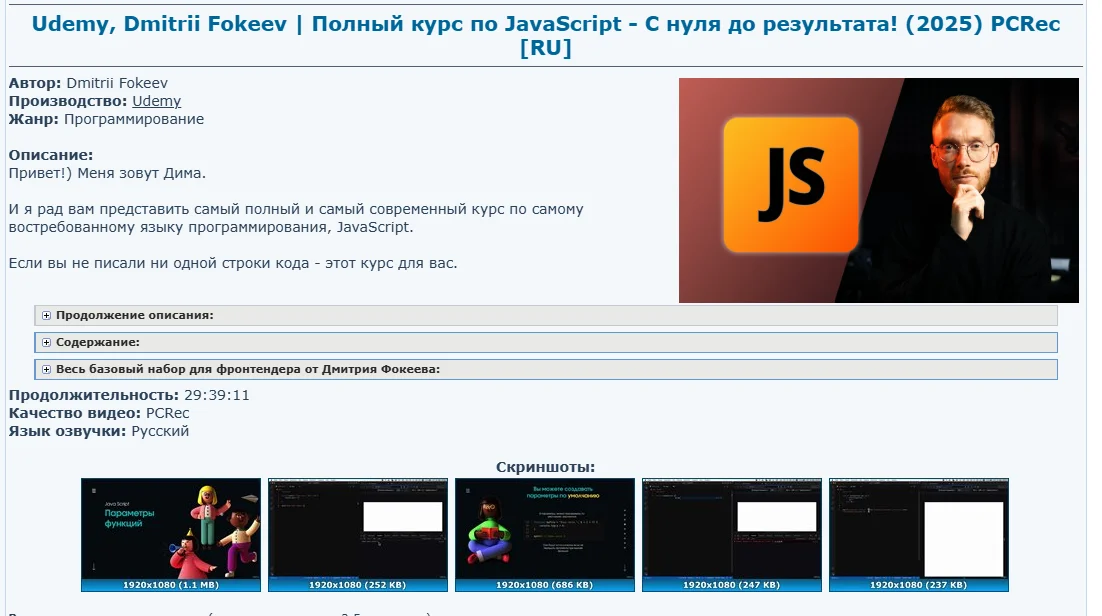Screen dimensions: 1102x616
Task: Open the 237 KB screenshot thumbnail
Action: tap(919, 534)
